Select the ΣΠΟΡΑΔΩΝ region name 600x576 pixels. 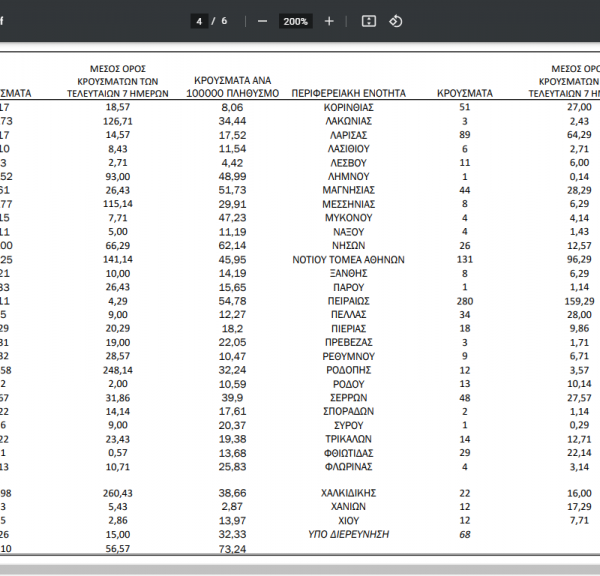click(349, 411)
